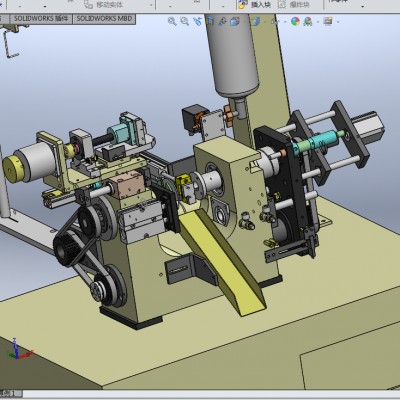Toggle Hide/Show Items in the view toolbar
The height and width of the screenshot is (400, 400).
[275, 22]
